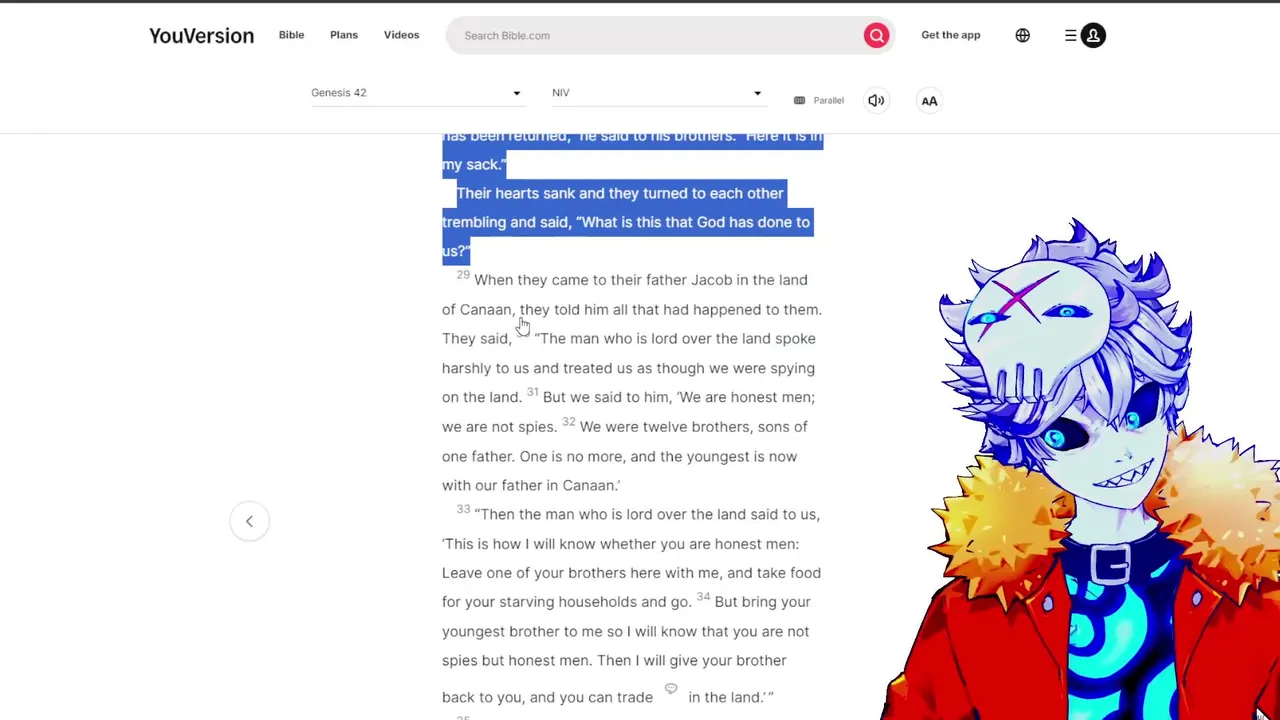1280x720 pixels.
Task: Go to previous chapter arrow
Action: [x=249, y=521]
